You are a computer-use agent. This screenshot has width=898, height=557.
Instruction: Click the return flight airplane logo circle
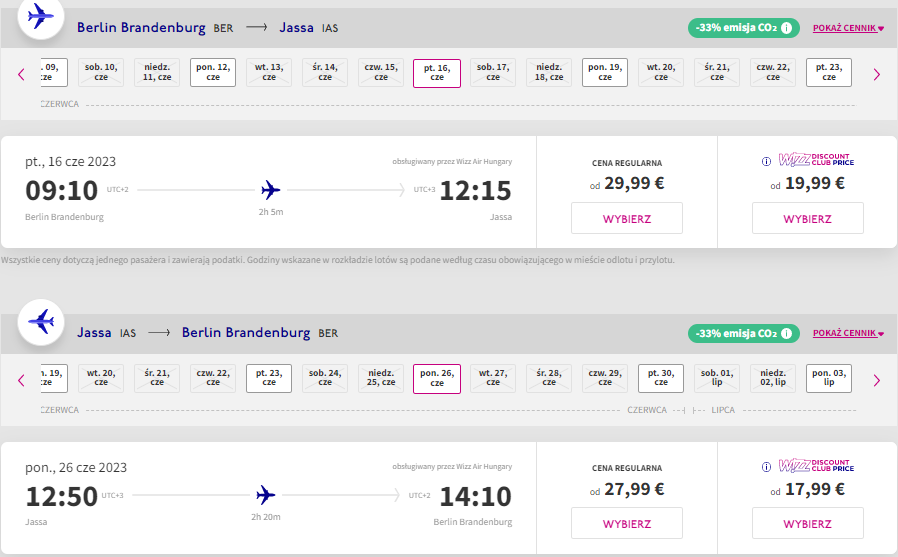tap(41, 322)
